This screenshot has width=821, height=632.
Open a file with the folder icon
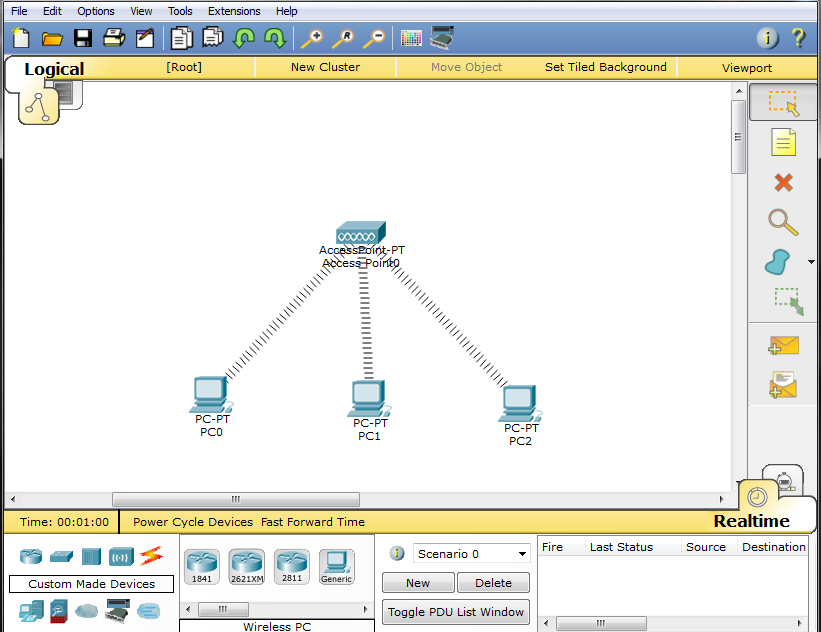(x=52, y=39)
